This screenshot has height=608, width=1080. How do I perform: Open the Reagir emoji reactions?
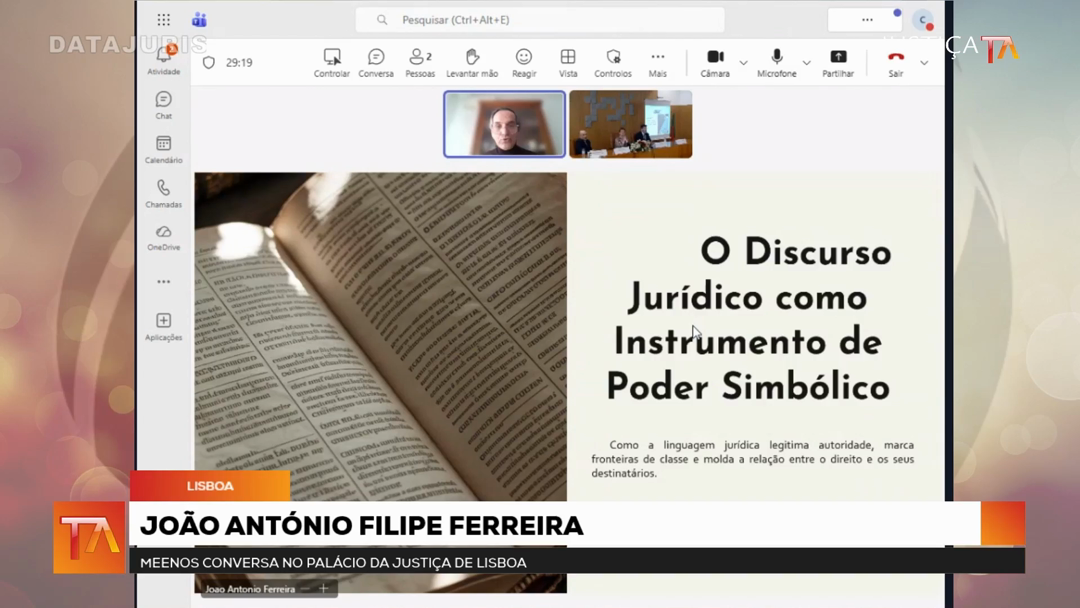tap(524, 58)
